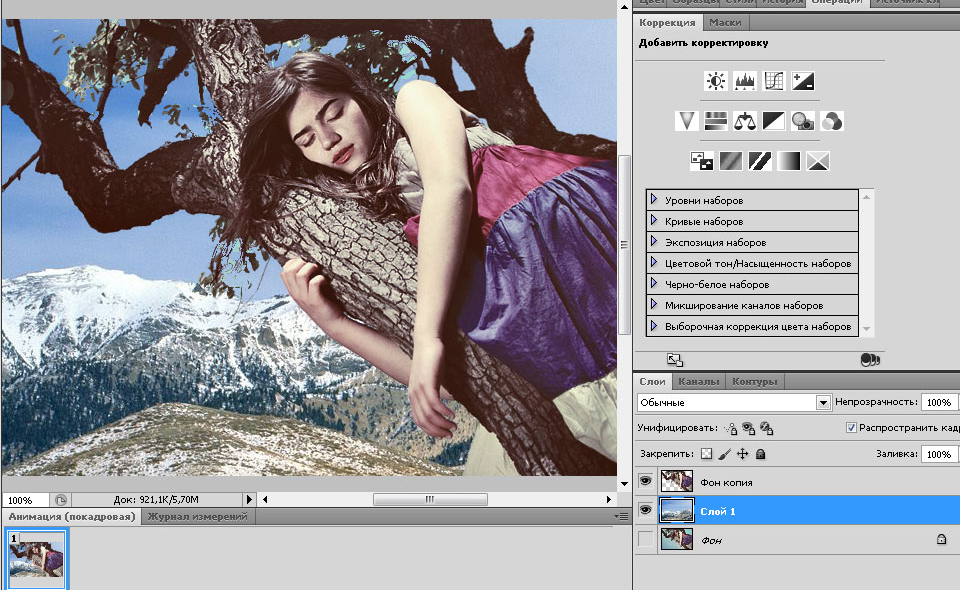The width and height of the screenshot is (960, 590).
Task: Toggle clip-to-layer icon in Adjustments panel
Action: pos(869,360)
